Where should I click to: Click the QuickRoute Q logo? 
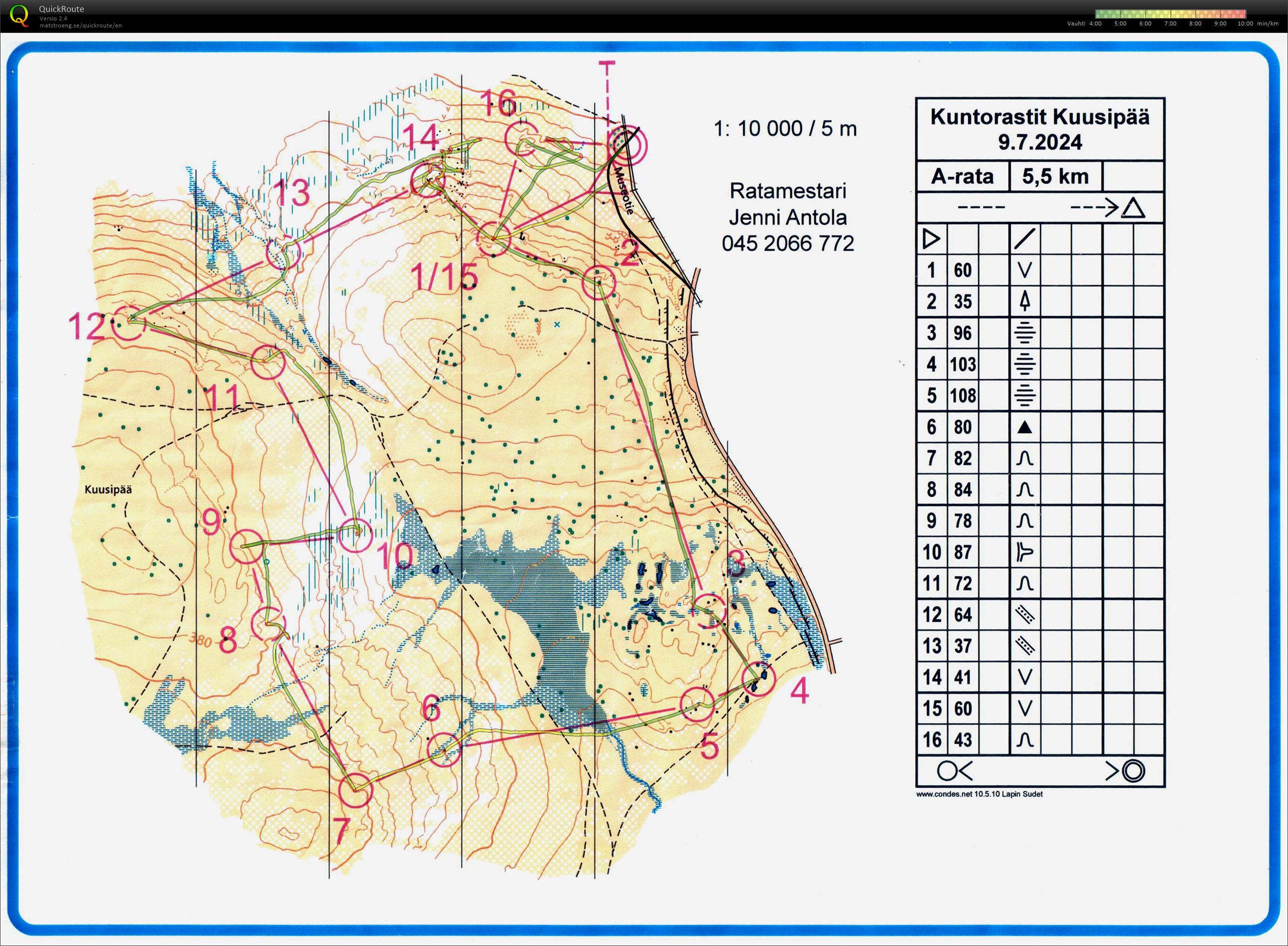pos(19,15)
